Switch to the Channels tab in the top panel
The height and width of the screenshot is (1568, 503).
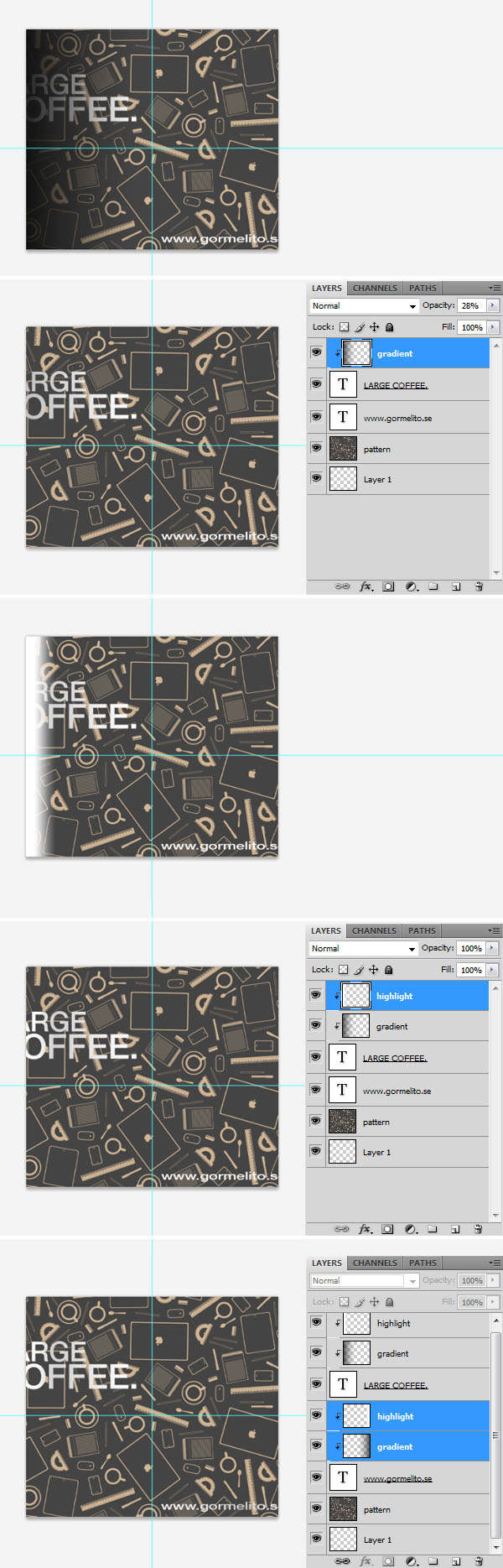(x=375, y=288)
